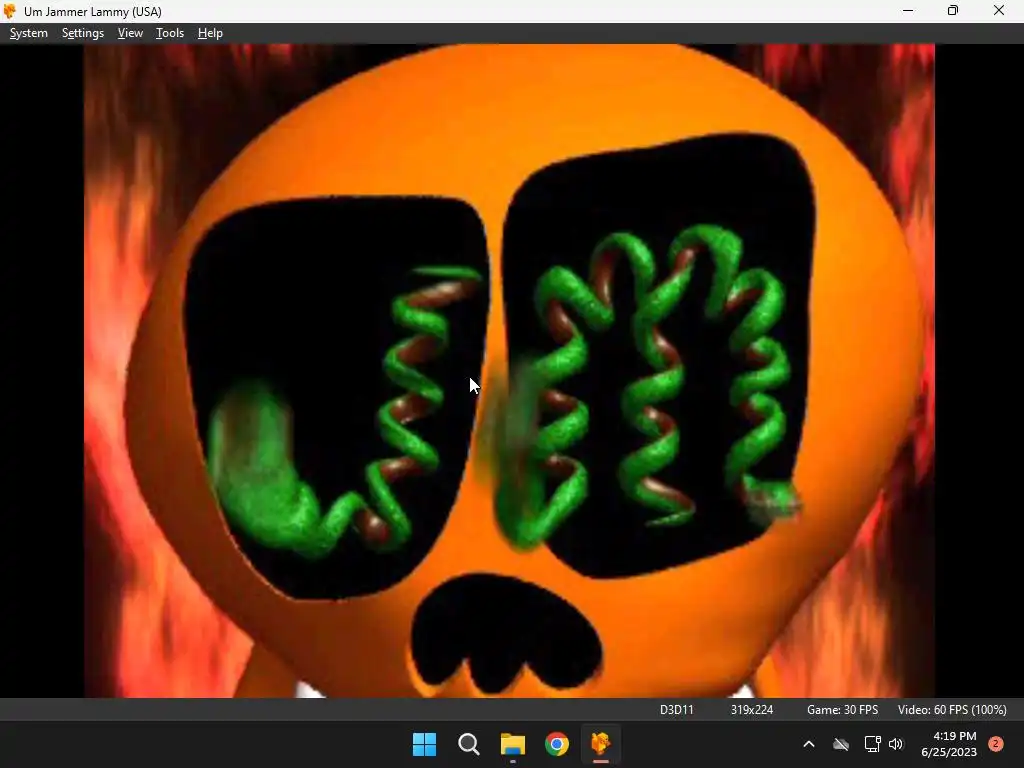Viewport: 1024px width, 768px height.
Task: Click the Game: 30 FPS status text
Action: point(842,710)
